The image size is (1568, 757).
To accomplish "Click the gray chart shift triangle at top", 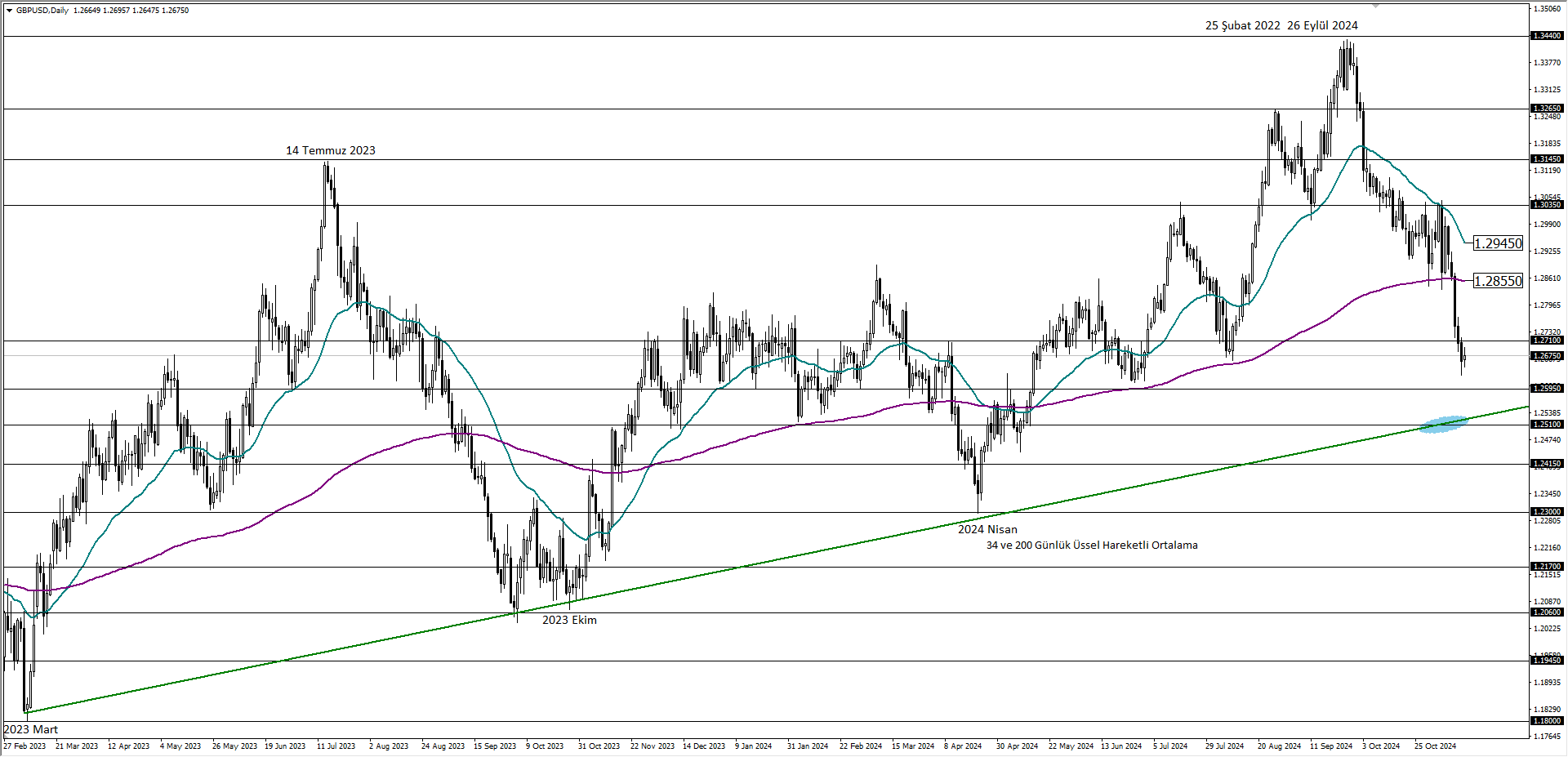I will [1375, 6].
